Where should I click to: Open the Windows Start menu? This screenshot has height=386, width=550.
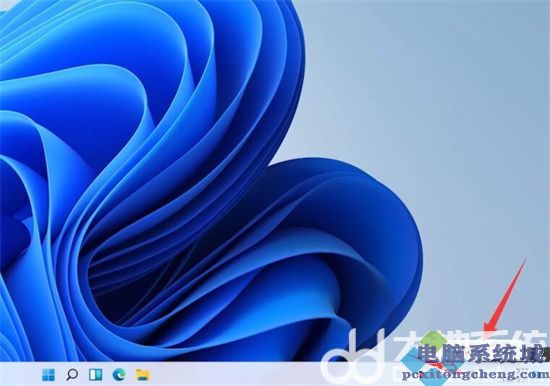point(48,374)
